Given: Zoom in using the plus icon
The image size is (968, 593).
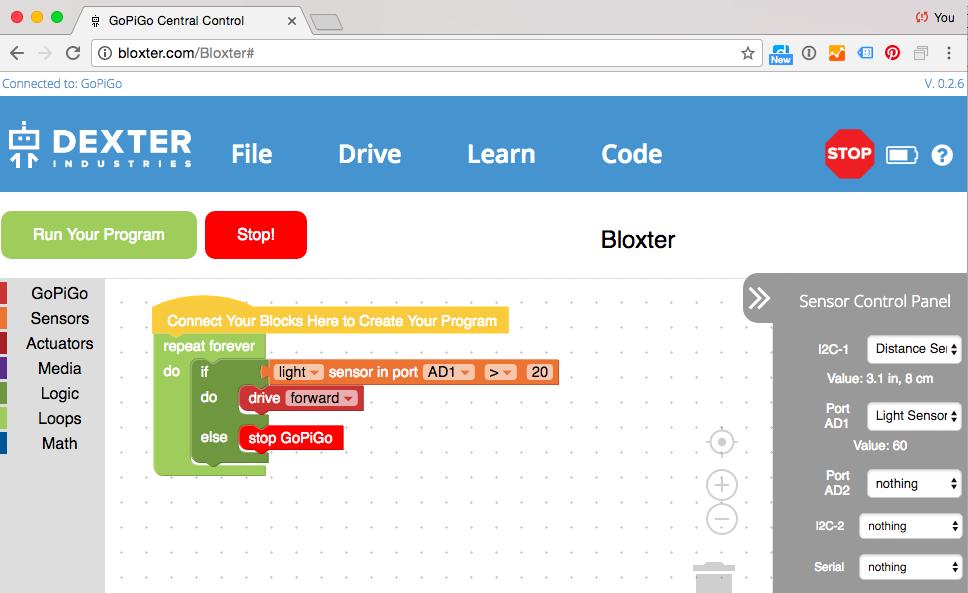Looking at the screenshot, I should 722,485.
